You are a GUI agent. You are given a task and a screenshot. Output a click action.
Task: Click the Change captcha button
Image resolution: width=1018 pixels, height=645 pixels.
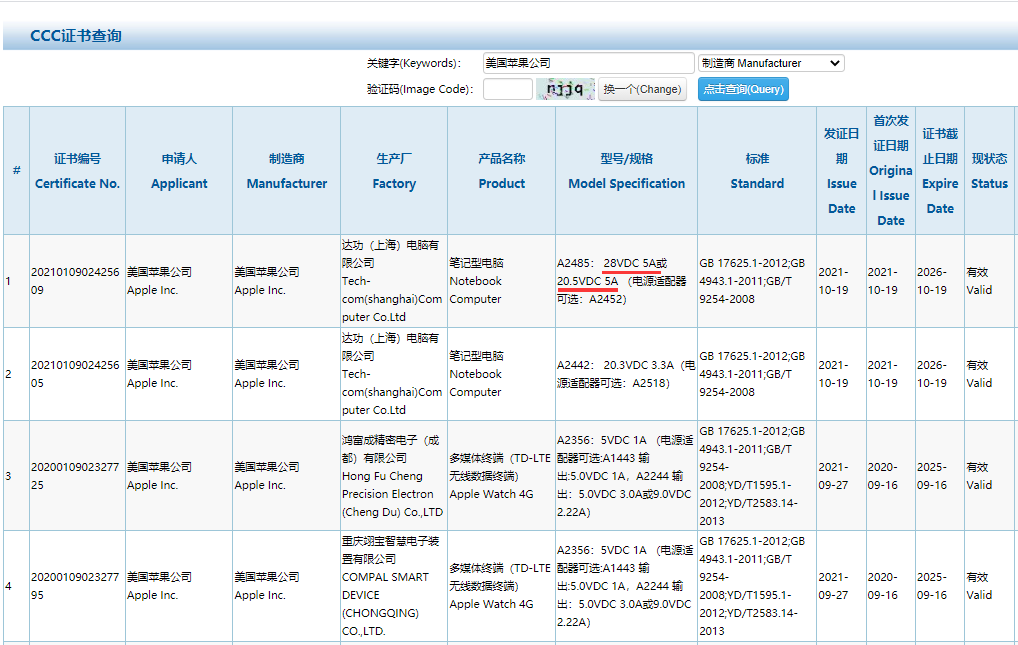click(642, 89)
